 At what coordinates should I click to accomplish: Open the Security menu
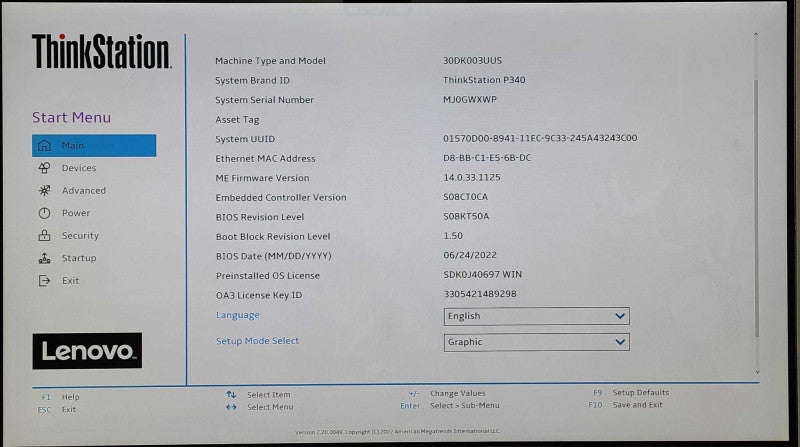pos(80,235)
